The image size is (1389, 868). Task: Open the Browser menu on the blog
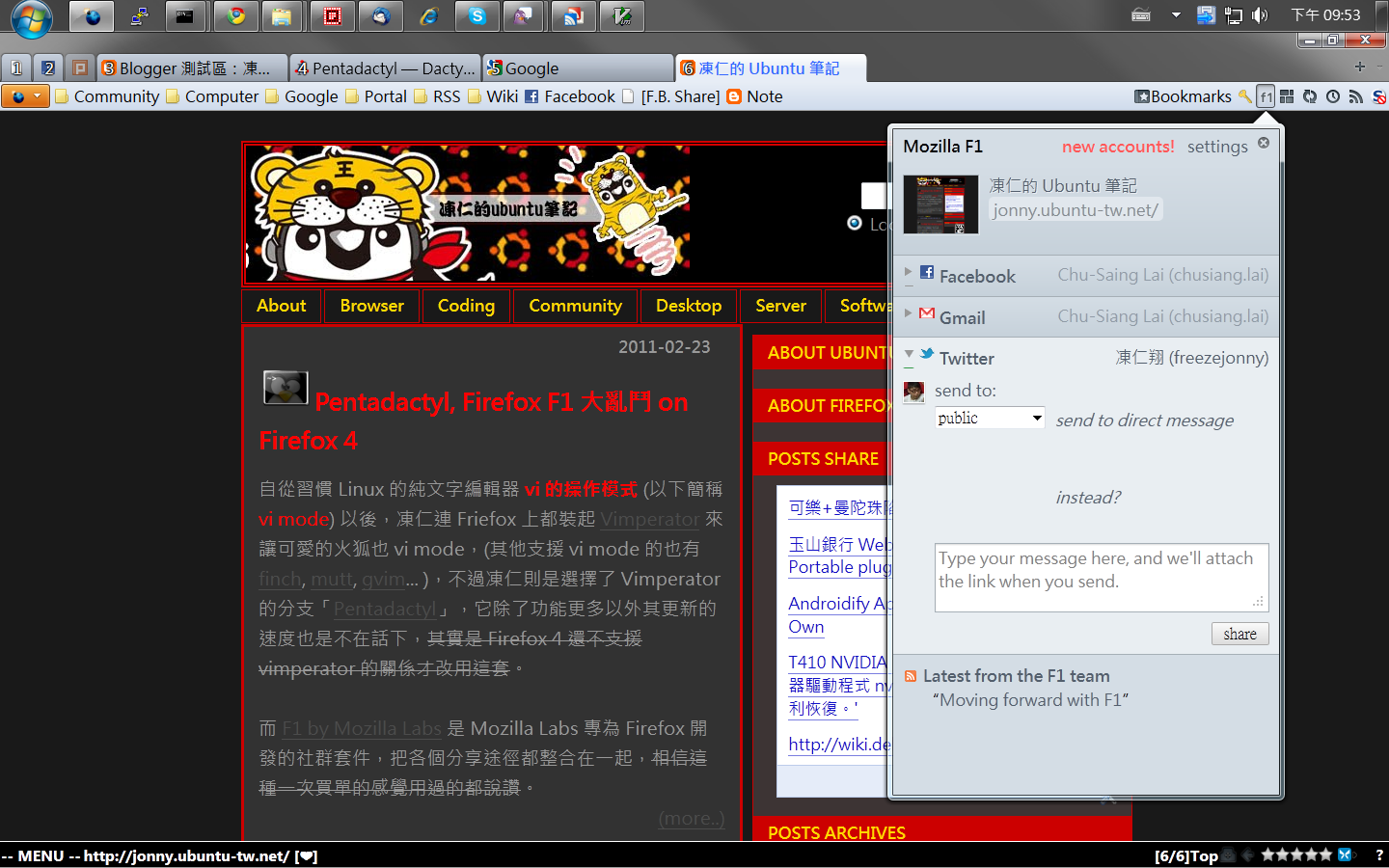pos(371,306)
